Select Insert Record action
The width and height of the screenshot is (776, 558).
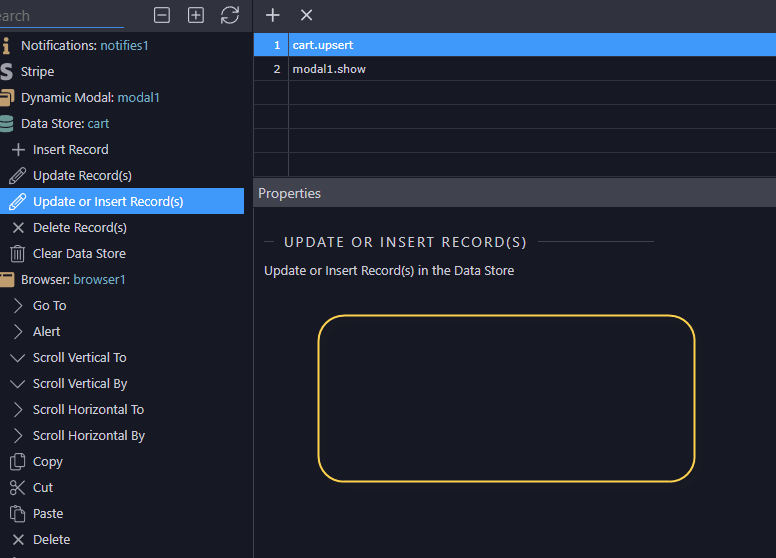click(x=70, y=149)
